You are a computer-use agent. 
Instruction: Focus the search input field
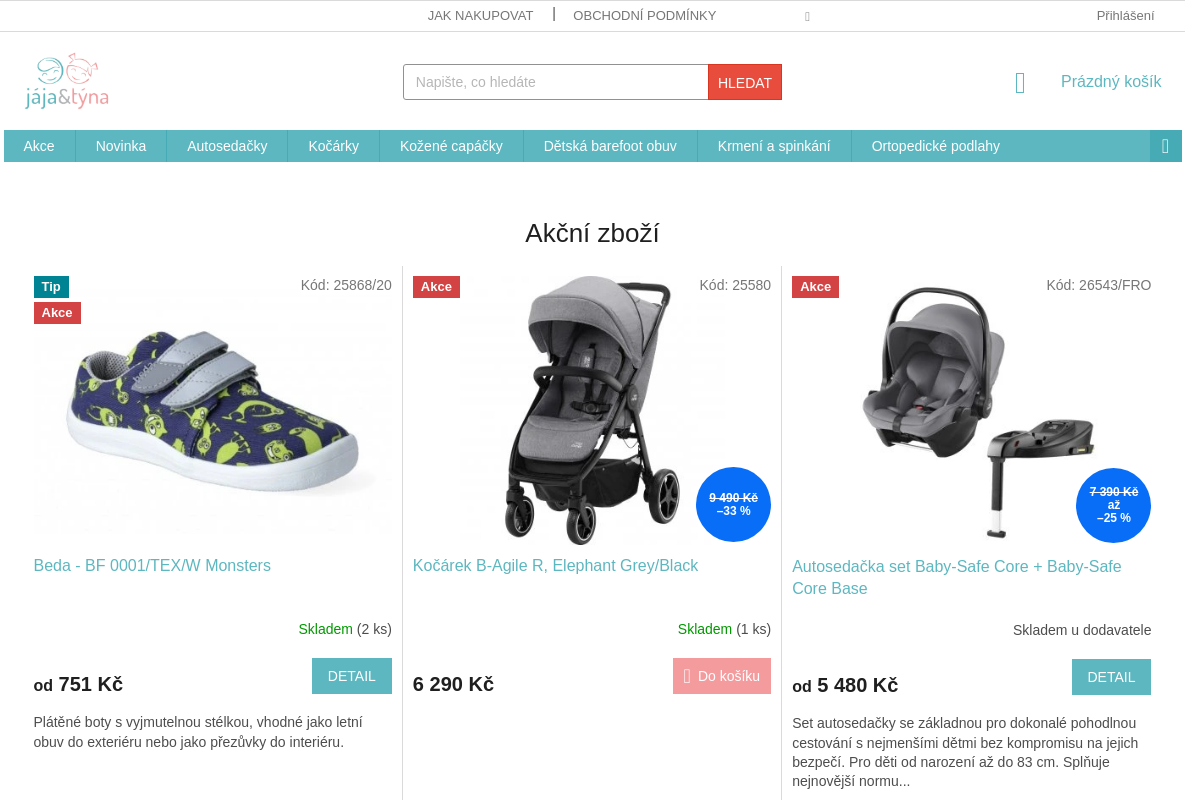(x=556, y=82)
